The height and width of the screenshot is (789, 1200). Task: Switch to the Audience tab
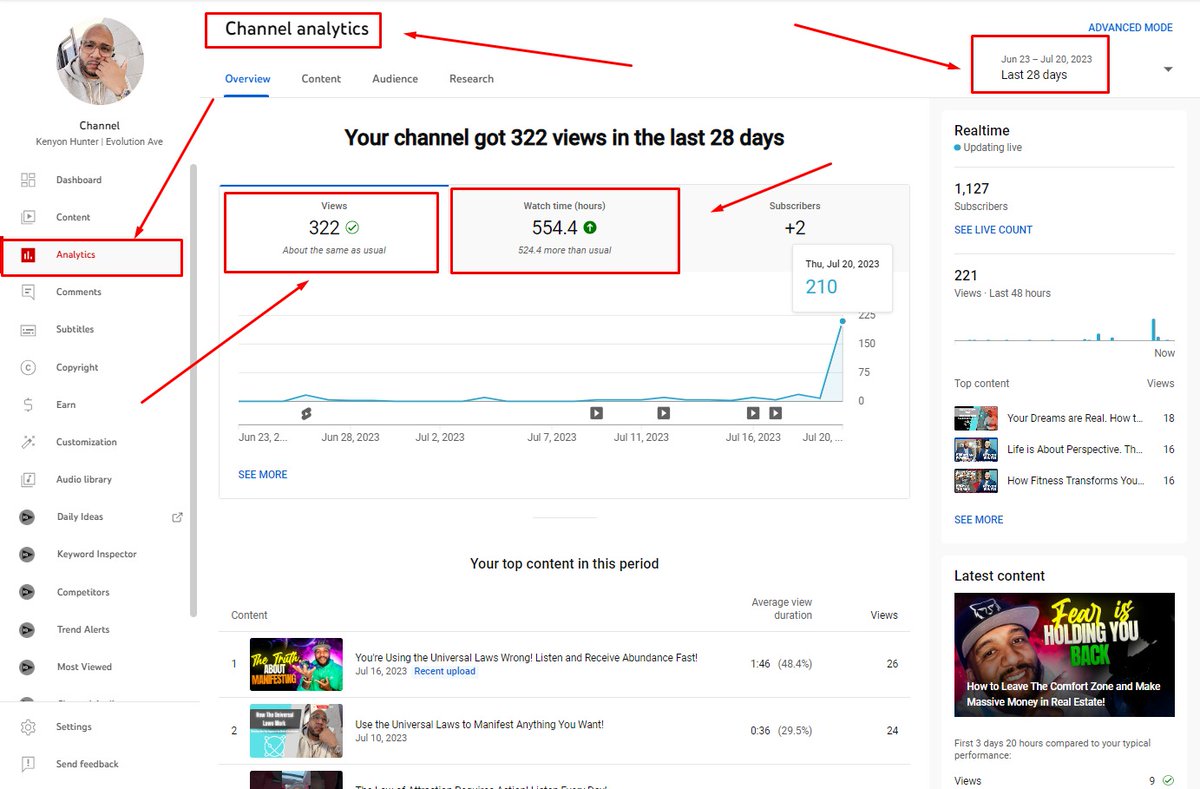pos(395,79)
